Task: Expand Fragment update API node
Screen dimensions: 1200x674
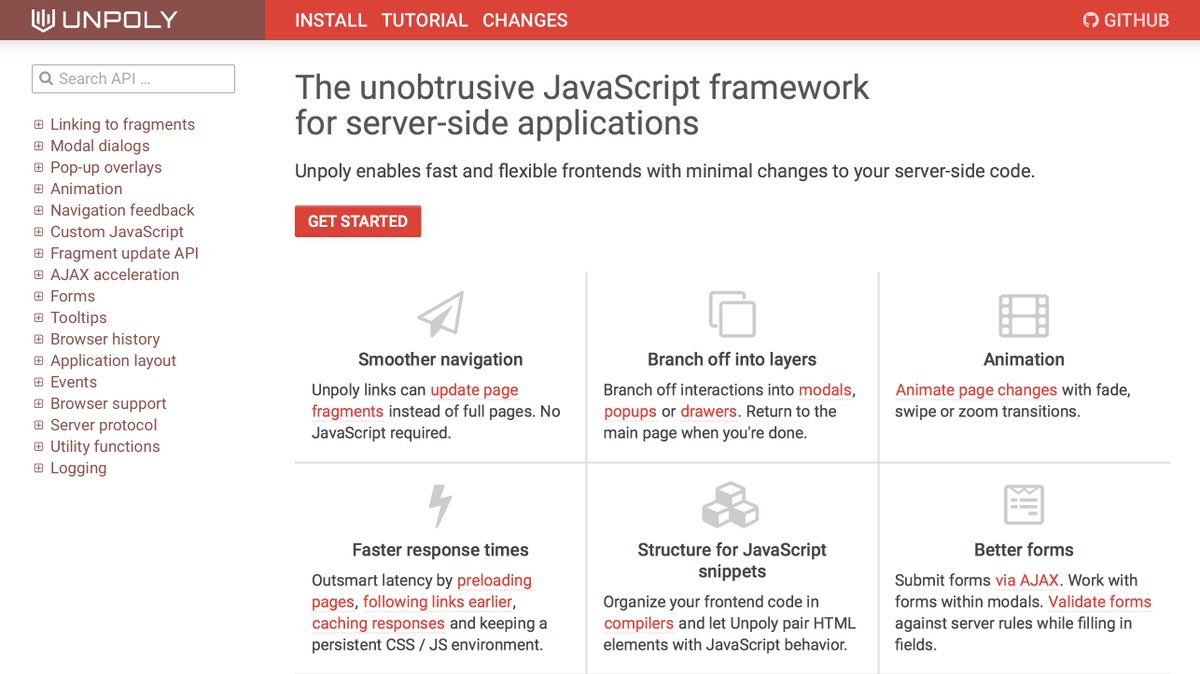Action: (x=39, y=254)
